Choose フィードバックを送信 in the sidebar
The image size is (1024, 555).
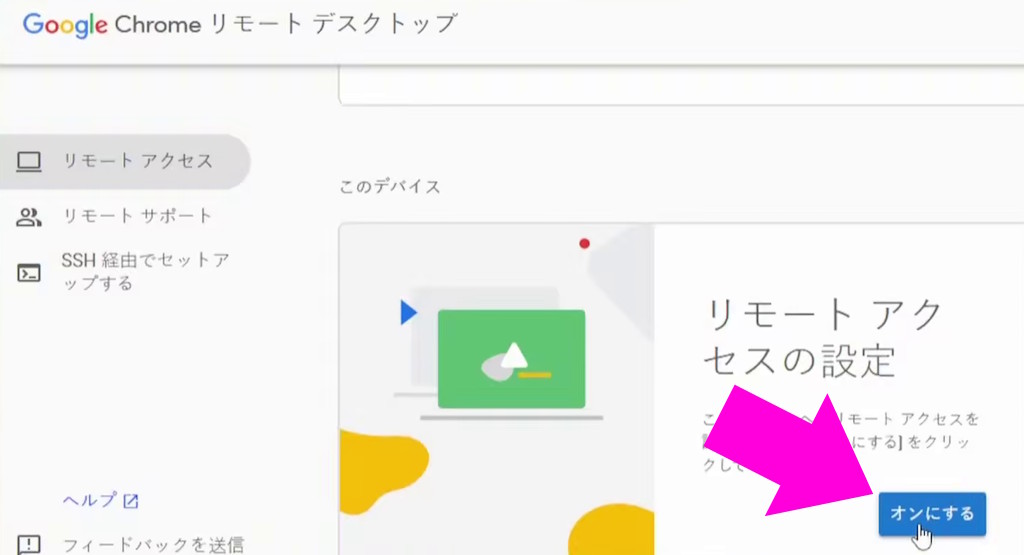(153, 544)
